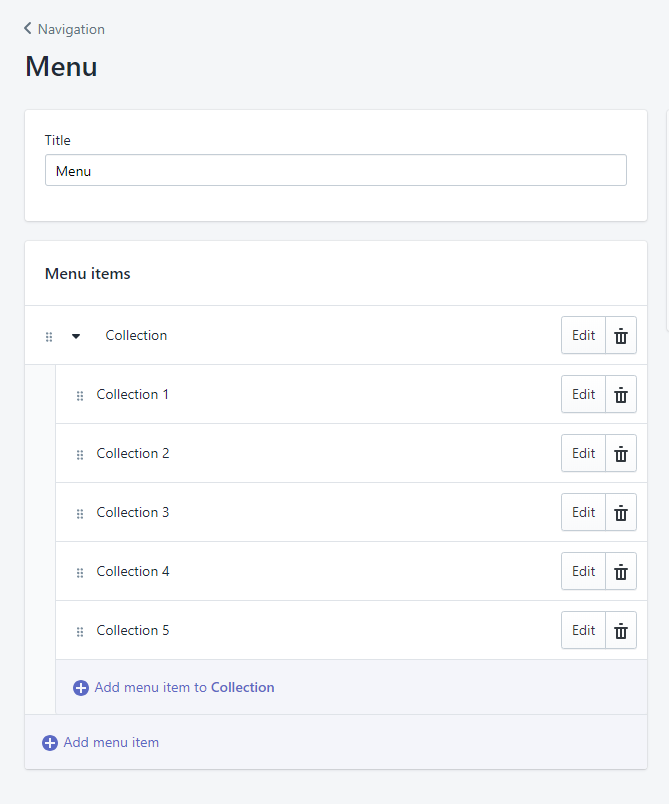Remove Collection 2 using trash icon

pyautogui.click(x=621, y=454)
